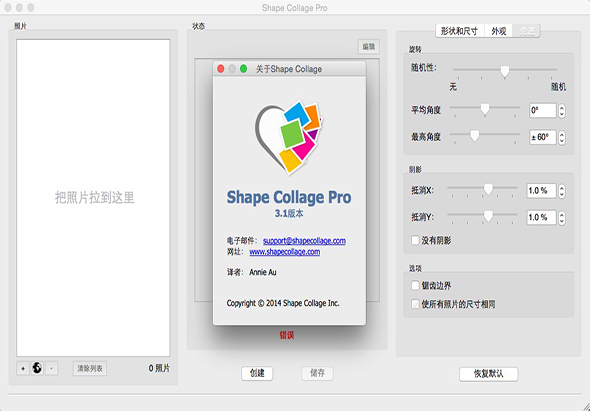The image size is (590, 411).
Task: Toggle the 使所有照片的尺寸相同 checkbox
Action: click(415, 304)
